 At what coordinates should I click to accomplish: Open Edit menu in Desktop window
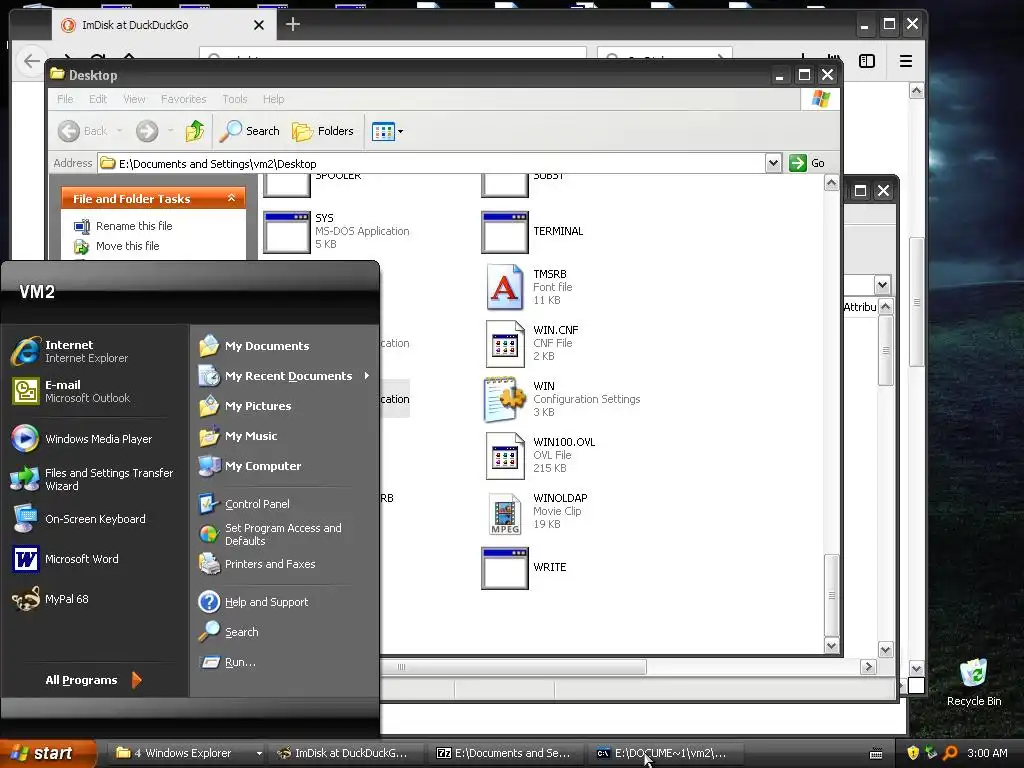(x=98, y=99)
